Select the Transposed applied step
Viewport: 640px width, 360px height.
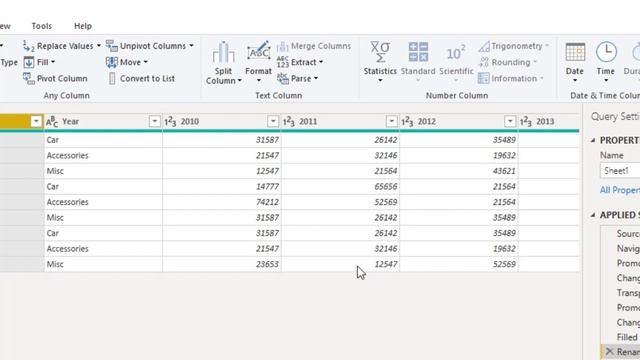tap(628, 293)
